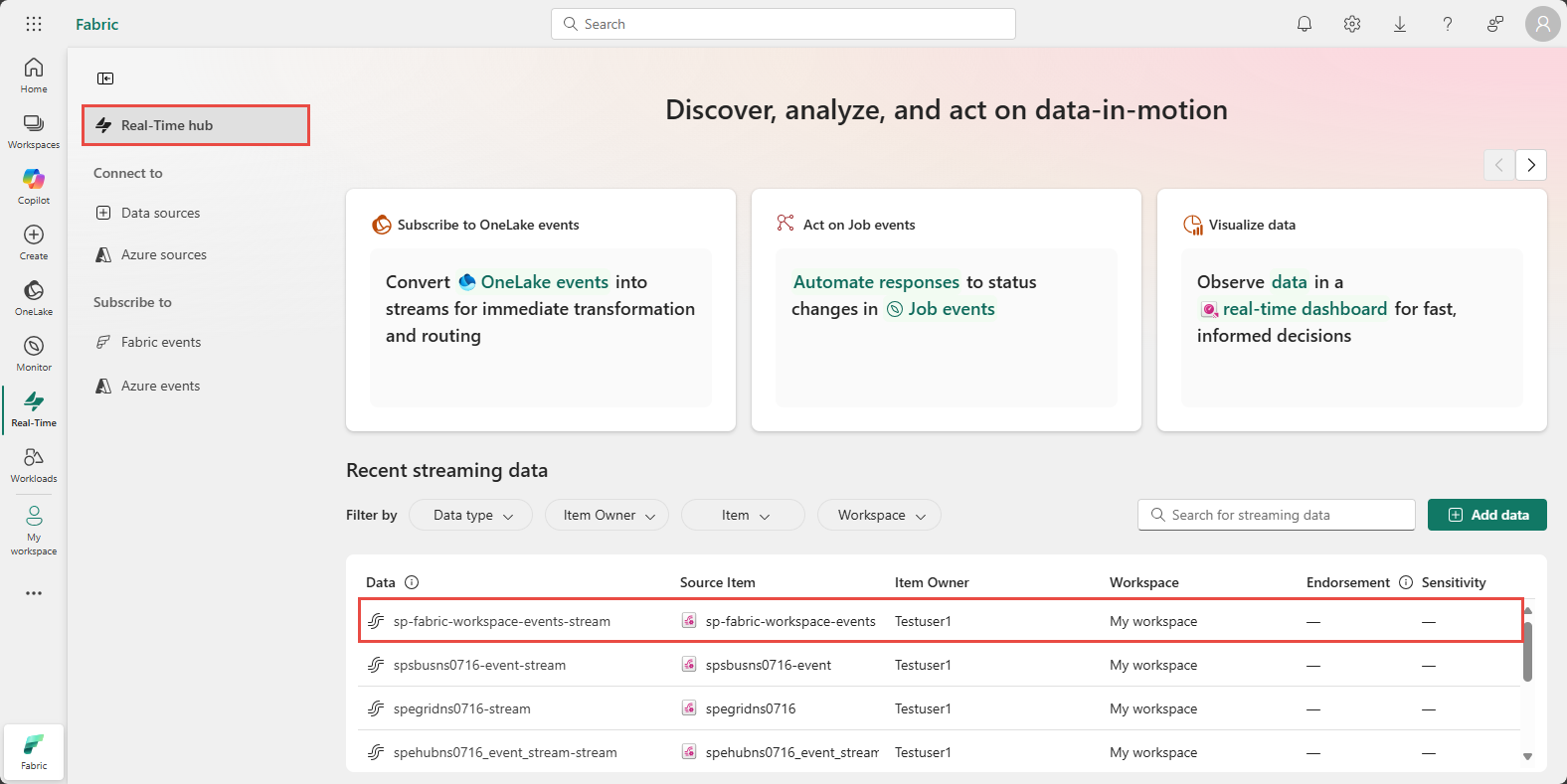Open the app launcher waffle icon
This screenshot has height=784, width=1567.
tap(34, 24)
